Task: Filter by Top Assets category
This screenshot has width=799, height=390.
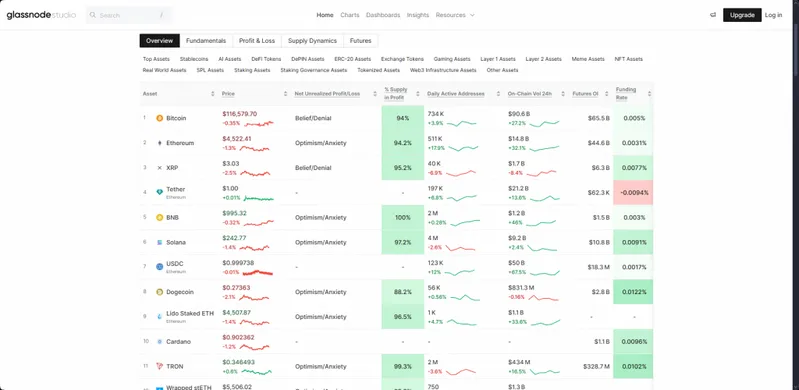Action: [x=156, y=59]
